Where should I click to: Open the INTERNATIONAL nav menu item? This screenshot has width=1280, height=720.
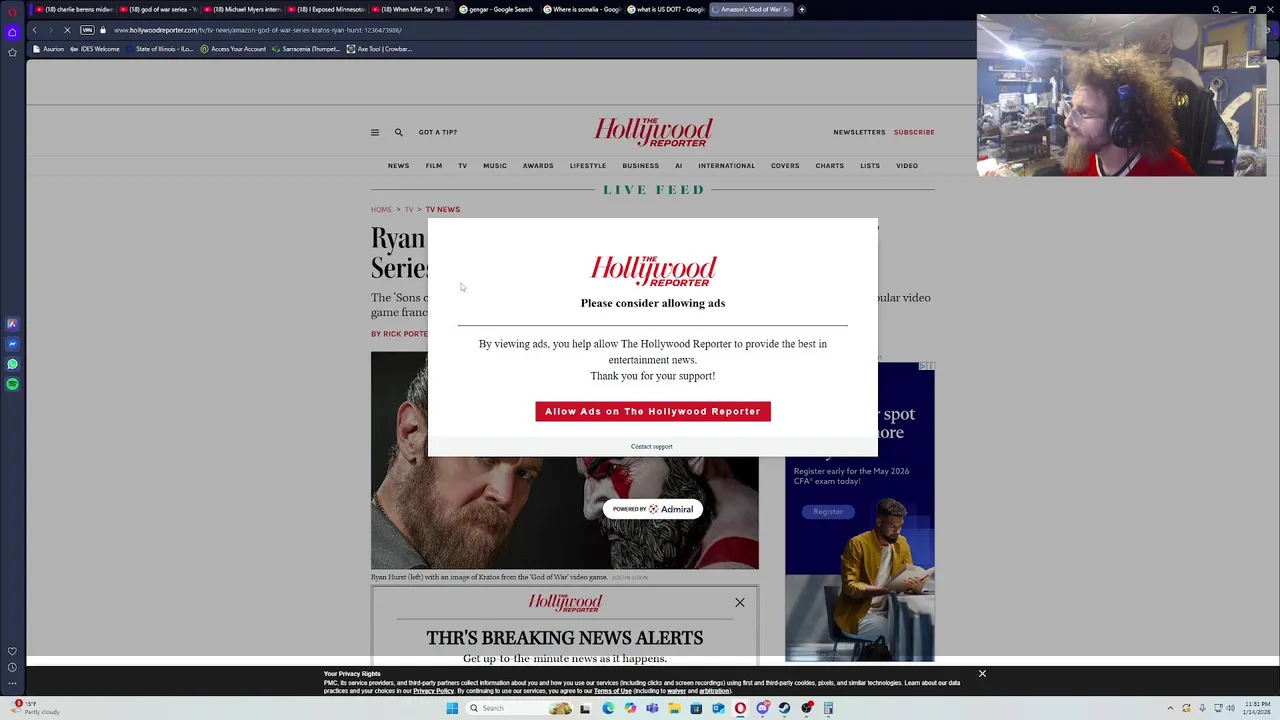(x=727, y=166)
